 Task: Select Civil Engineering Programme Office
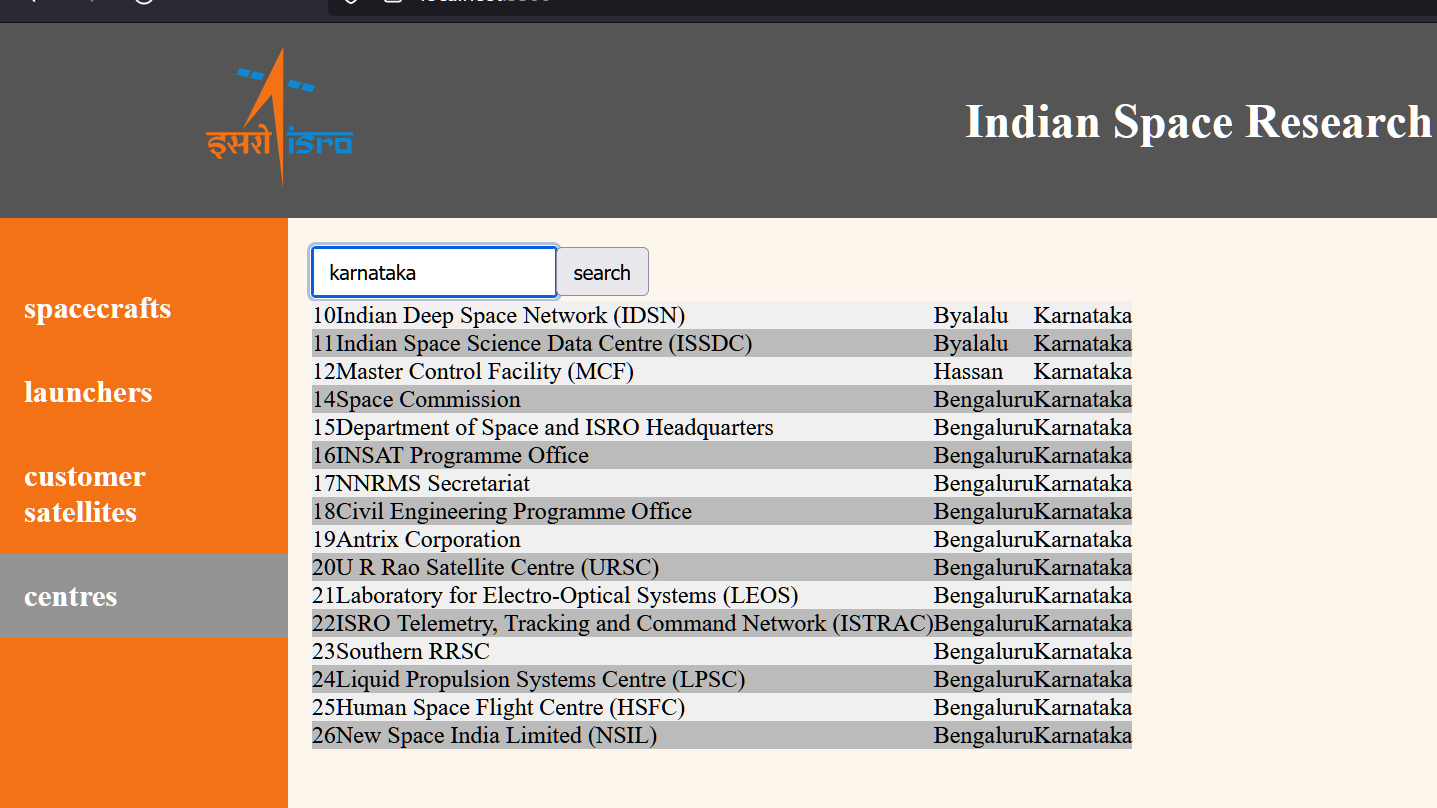tap(514, 511)
